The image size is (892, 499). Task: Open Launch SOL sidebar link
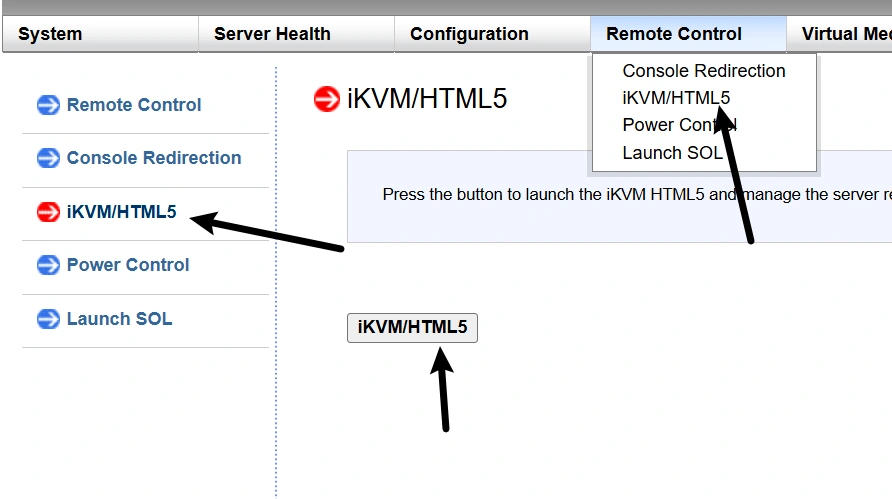tap(119, 319)
